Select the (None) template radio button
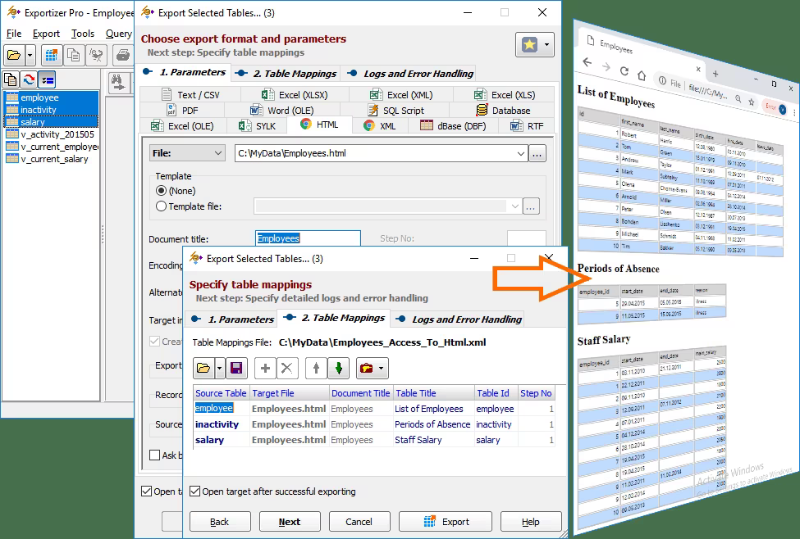Screen dimensions: 800x539 pos(161,190)
